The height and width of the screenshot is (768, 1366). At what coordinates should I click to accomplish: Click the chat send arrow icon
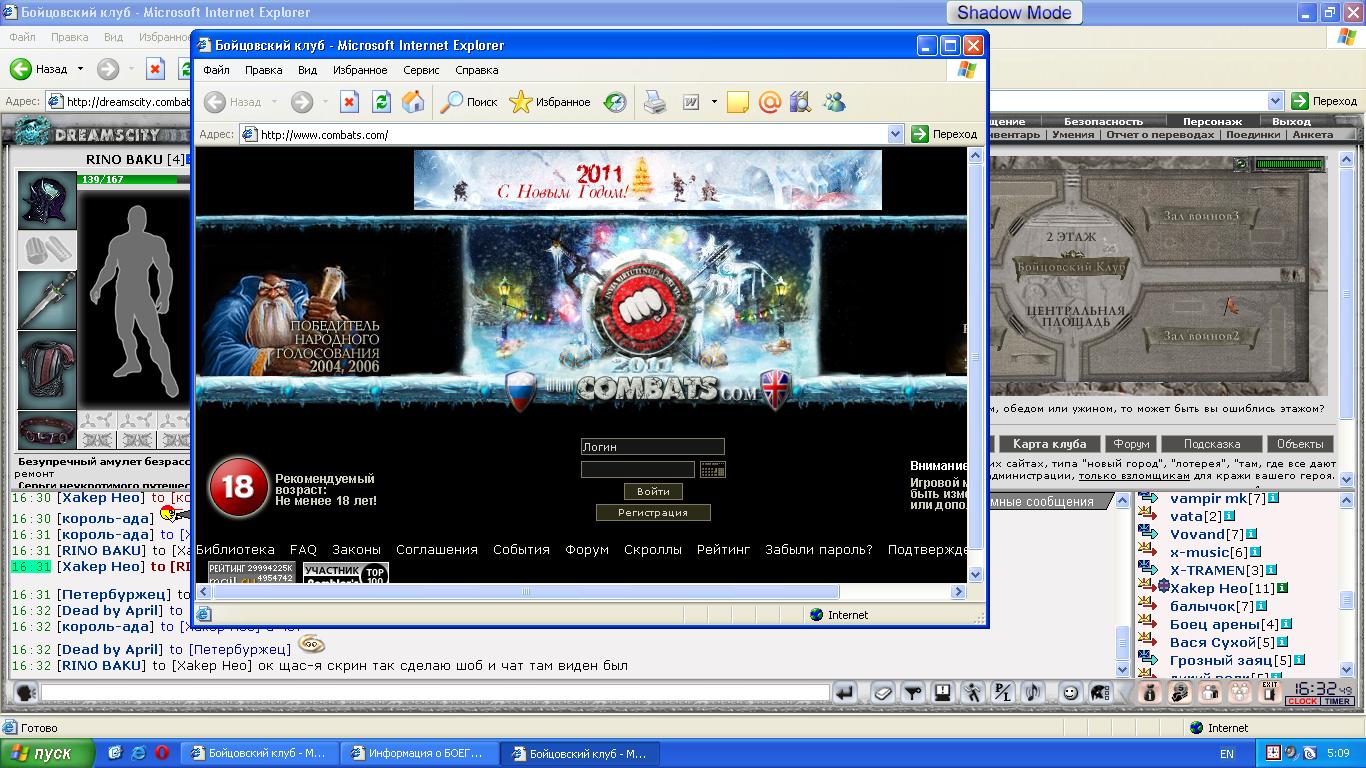(845, 692)
